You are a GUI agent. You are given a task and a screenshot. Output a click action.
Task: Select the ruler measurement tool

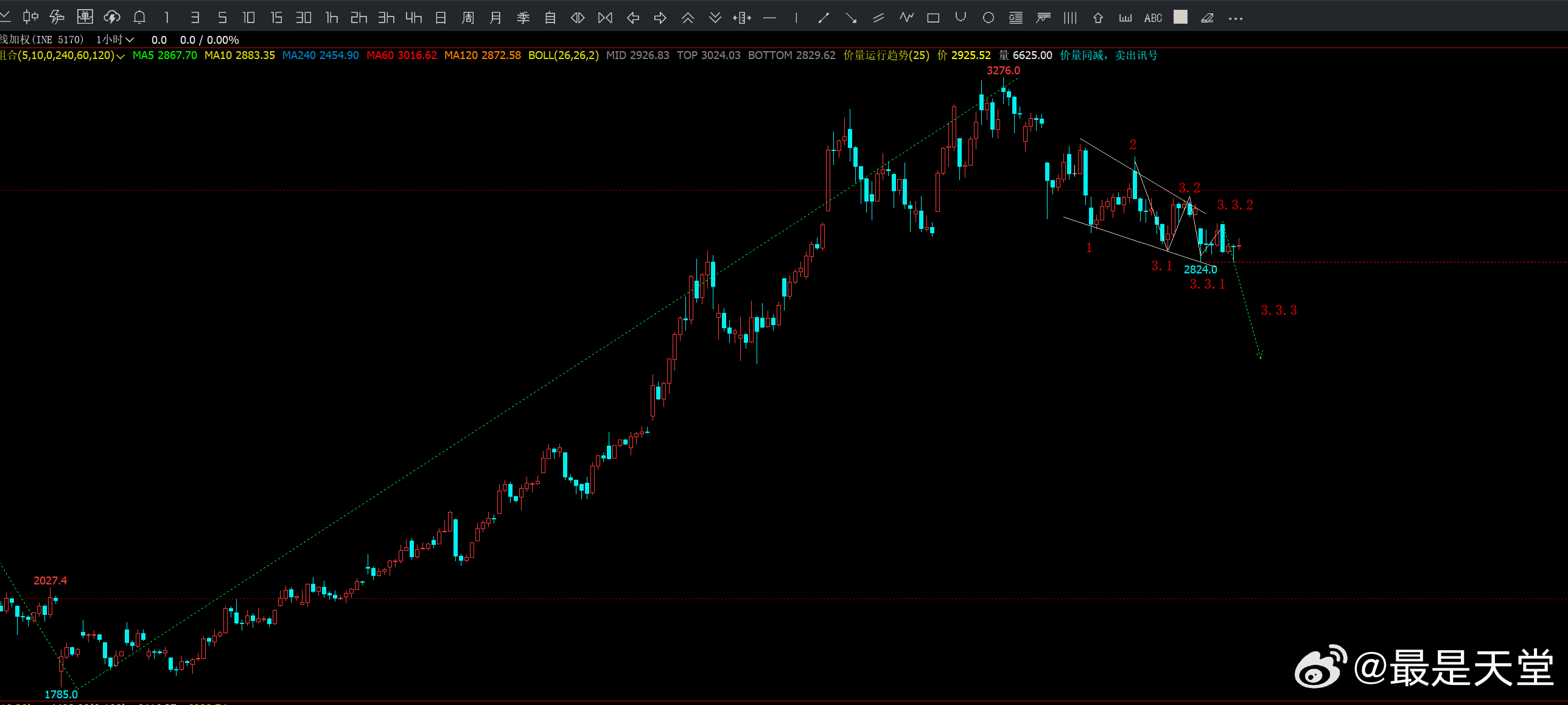[1125, 18]
